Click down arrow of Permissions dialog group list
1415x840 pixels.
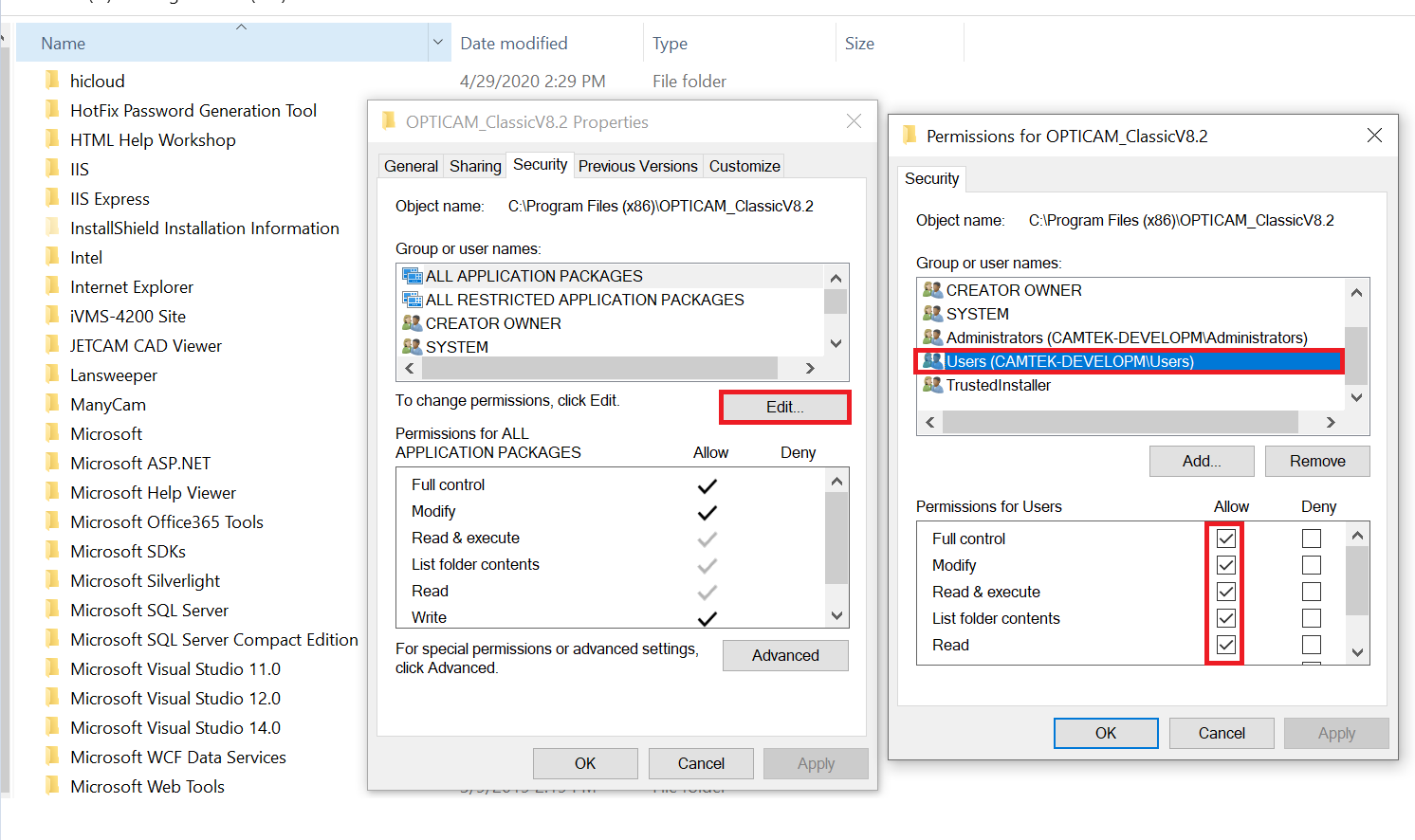point(1356,397)
